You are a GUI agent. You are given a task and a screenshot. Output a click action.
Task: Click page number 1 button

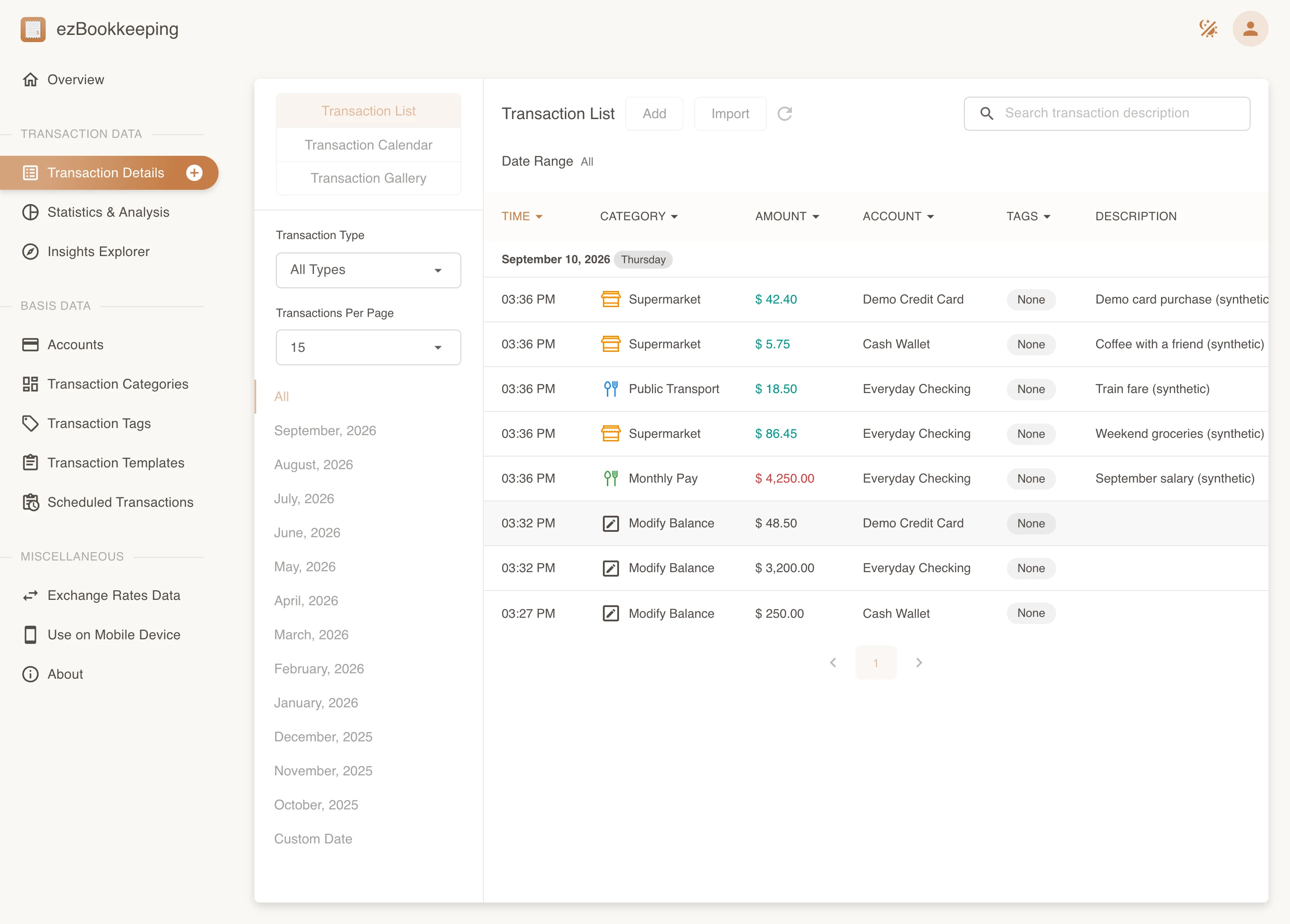[875, 663]
